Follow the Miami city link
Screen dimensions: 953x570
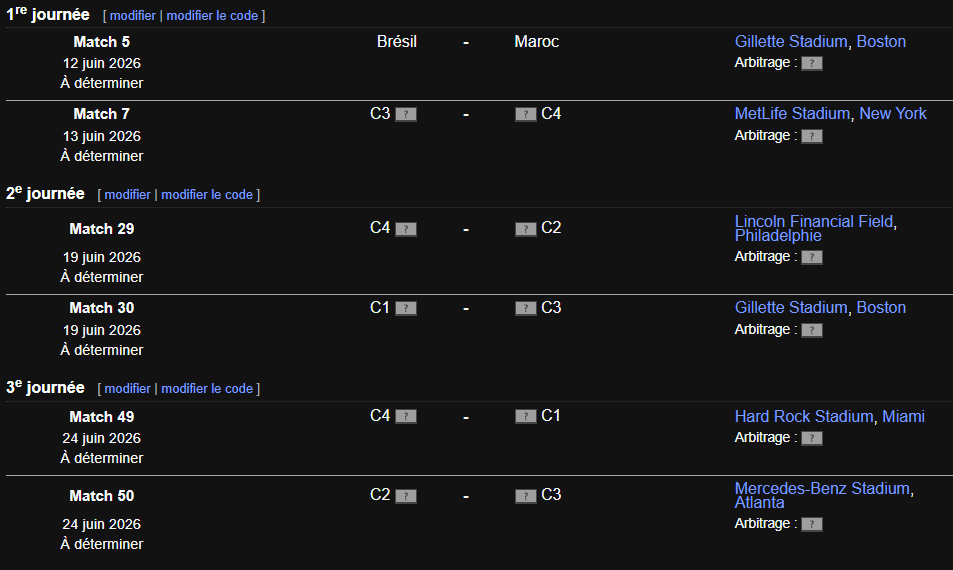[x=903, y=417]
